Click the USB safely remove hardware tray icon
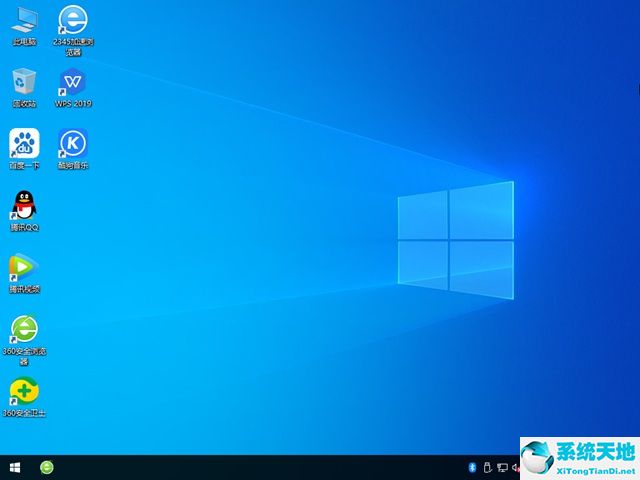This screenshot has width=640, height=480. [487, 467]
